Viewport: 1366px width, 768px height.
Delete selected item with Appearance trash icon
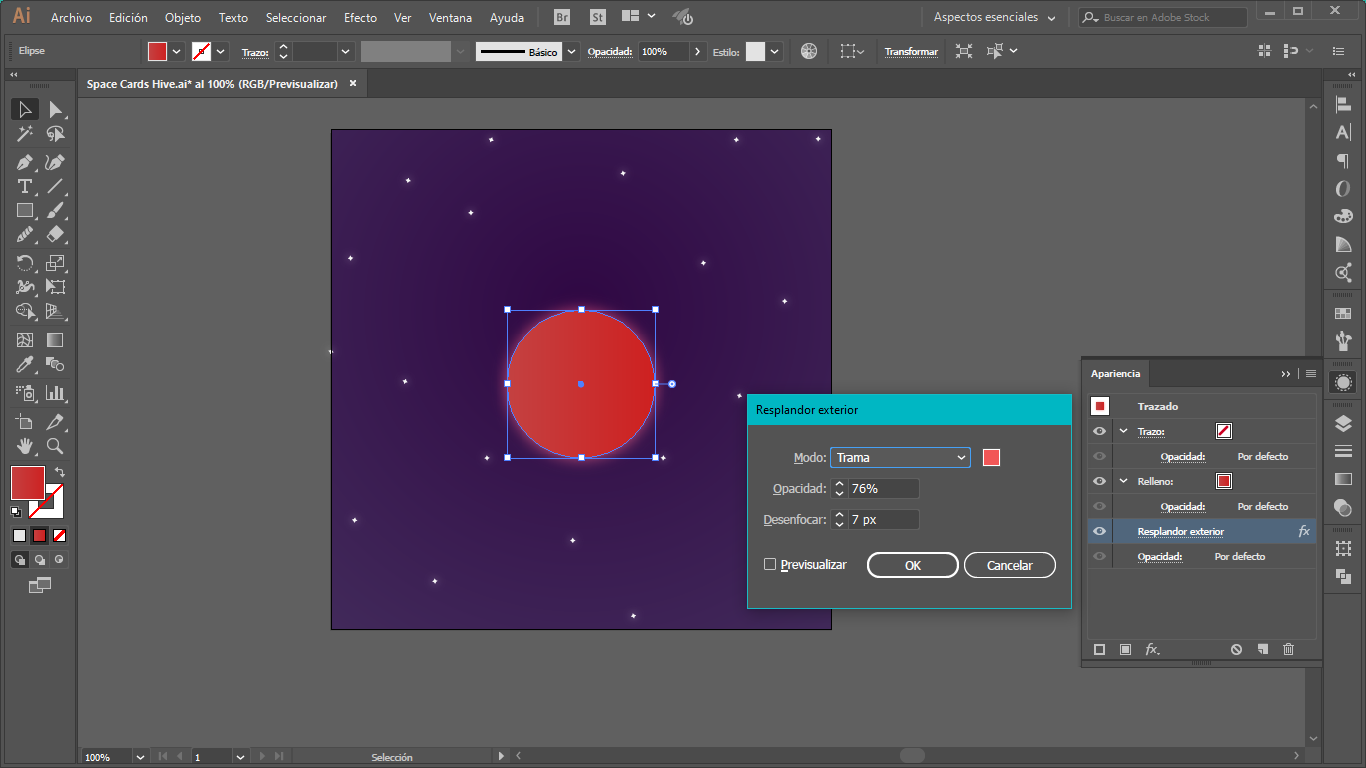point(1288,649)
